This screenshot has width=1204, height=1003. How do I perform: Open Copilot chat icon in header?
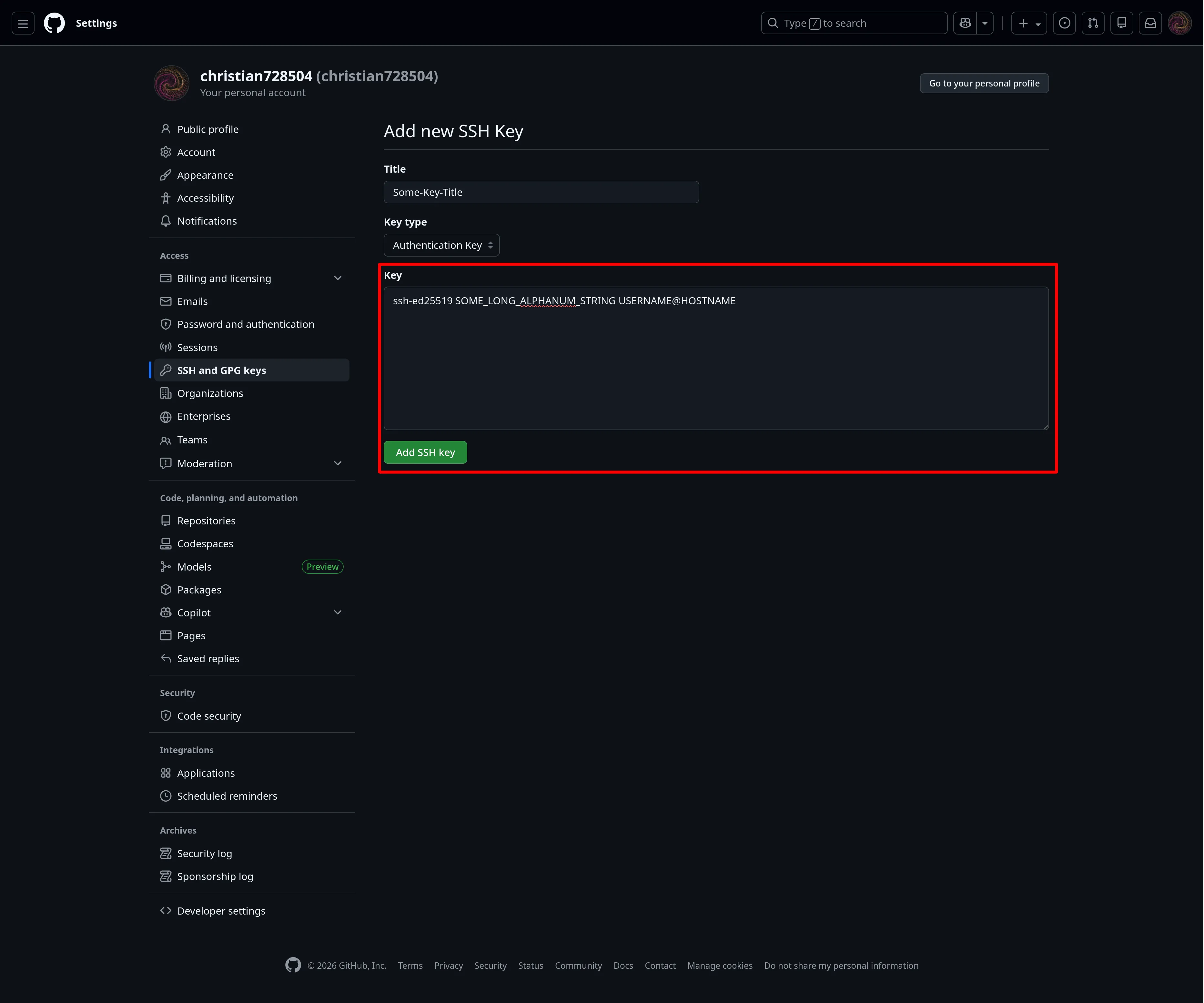point(966,24)
